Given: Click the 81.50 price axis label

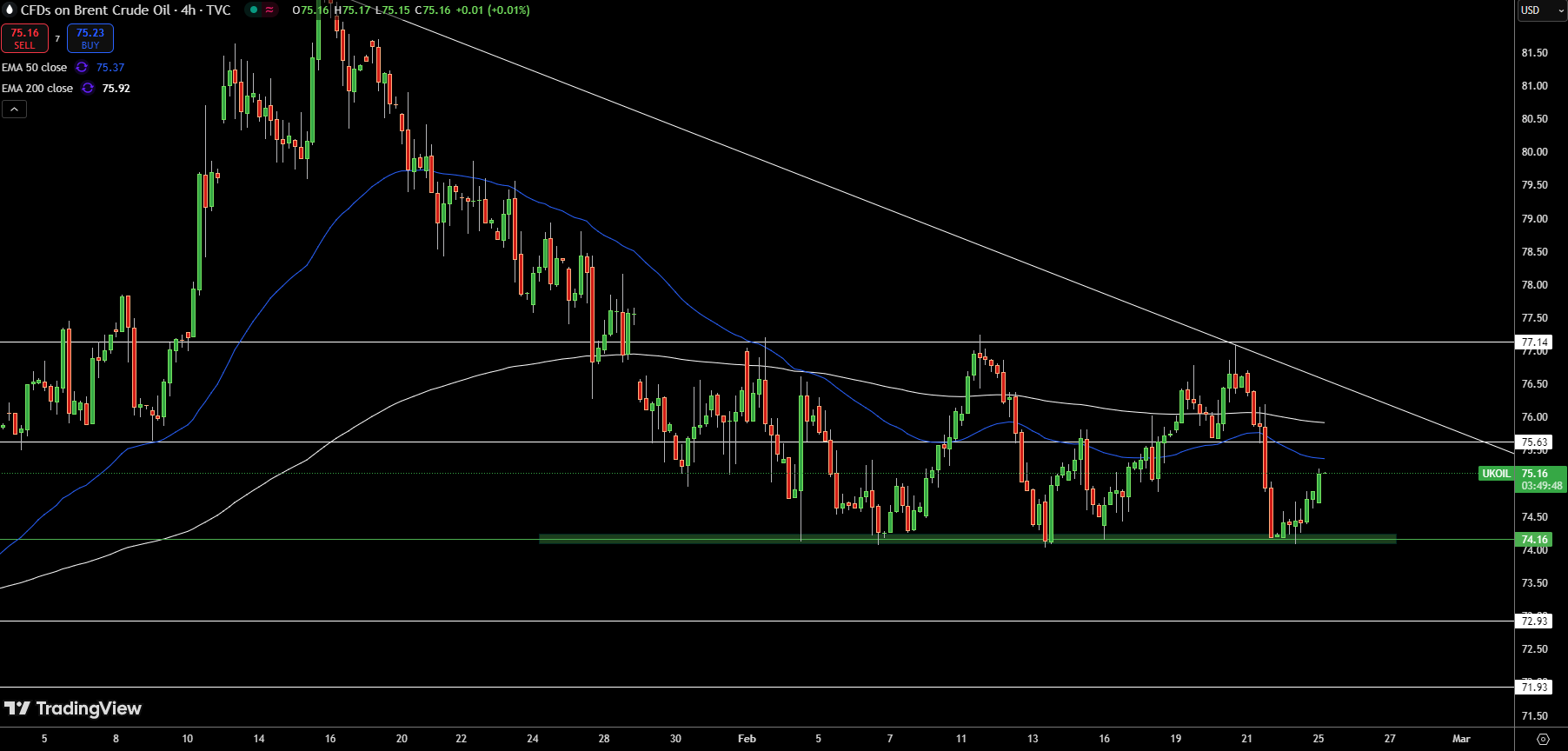Looking at the screenshot, I should 1535,53.
